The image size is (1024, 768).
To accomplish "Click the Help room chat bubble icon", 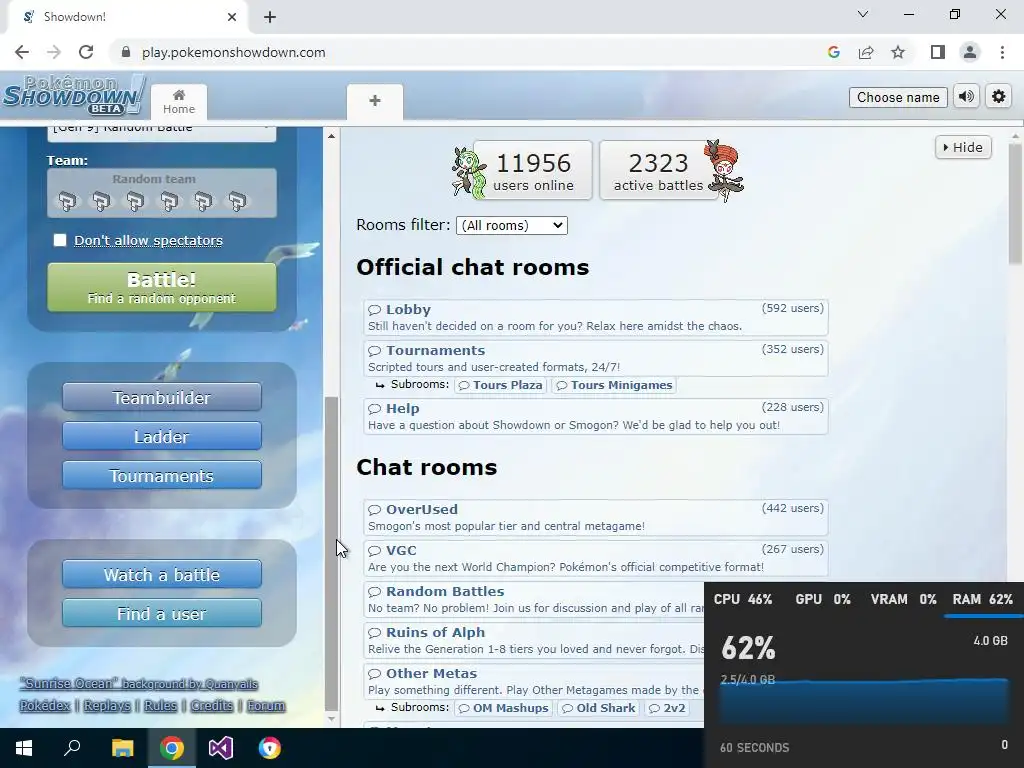I will 374,409.
